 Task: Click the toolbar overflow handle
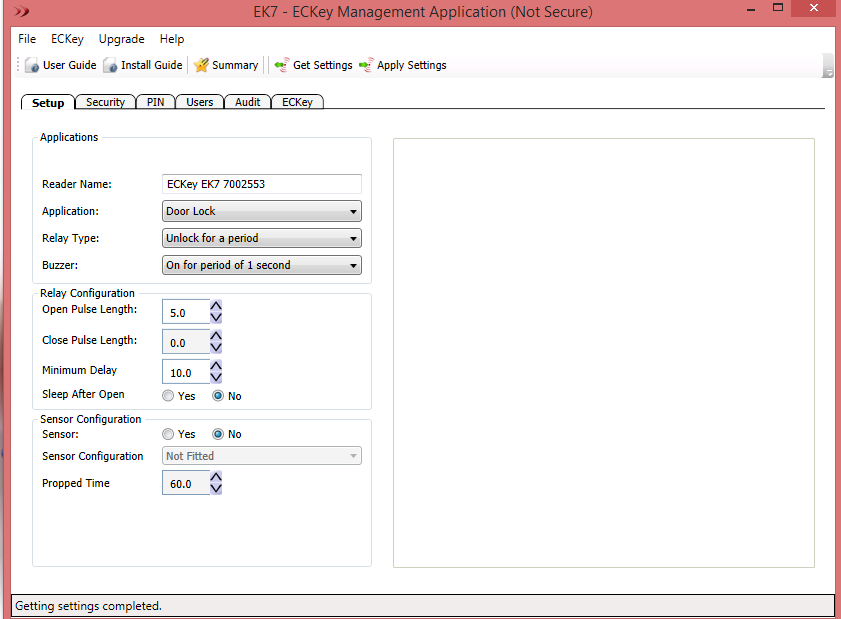pos(828,66)
